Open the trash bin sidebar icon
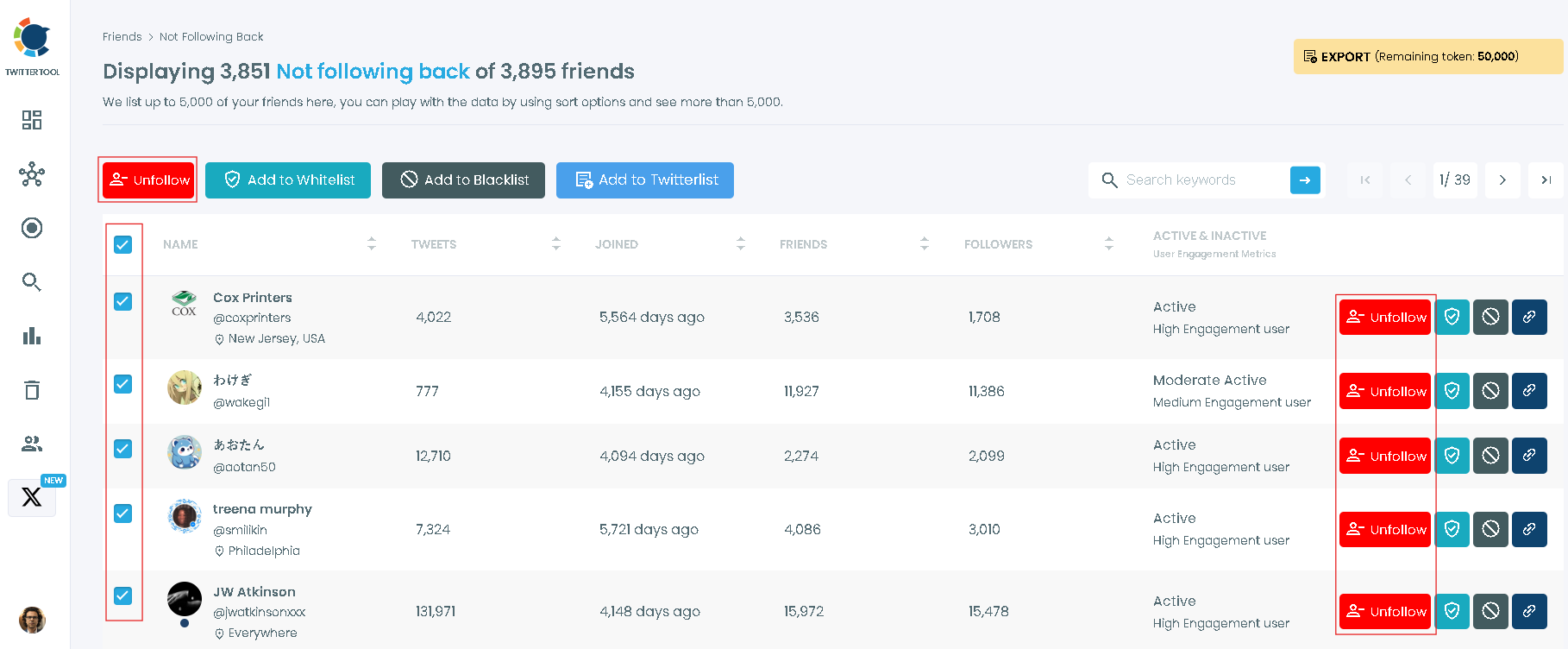 tap(32, 390)
